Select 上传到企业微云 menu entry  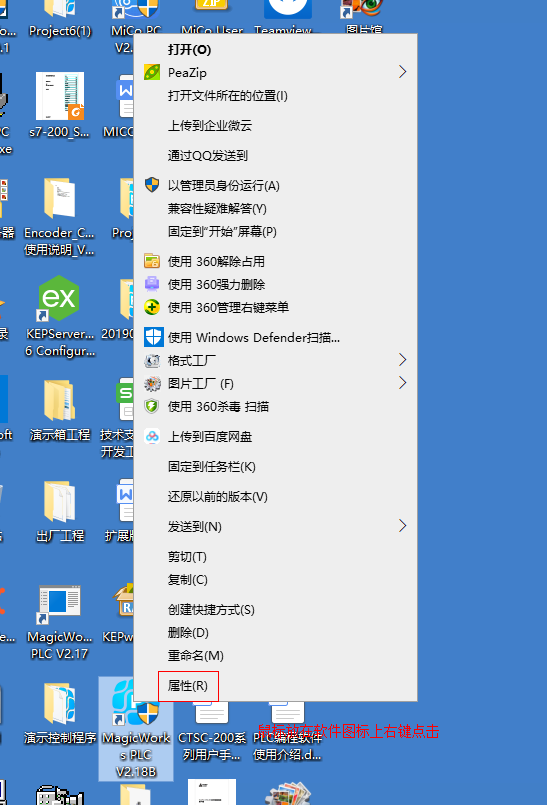(x=210, y=126)
